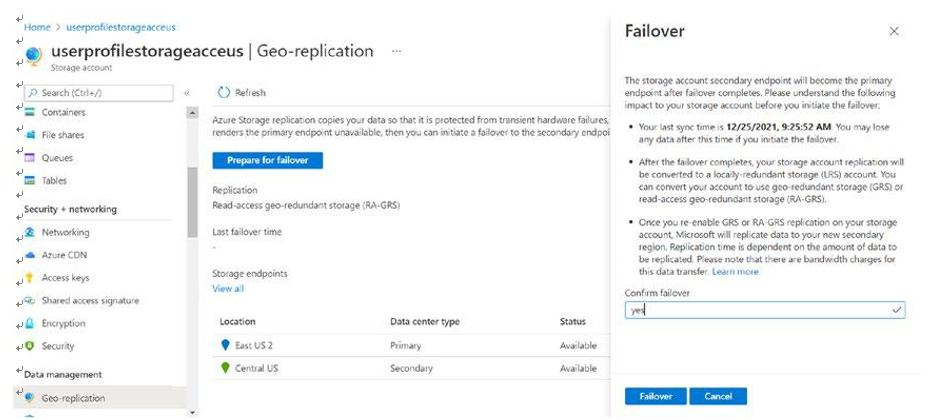
Task: Open Shared access signature page
Action: 90,300
